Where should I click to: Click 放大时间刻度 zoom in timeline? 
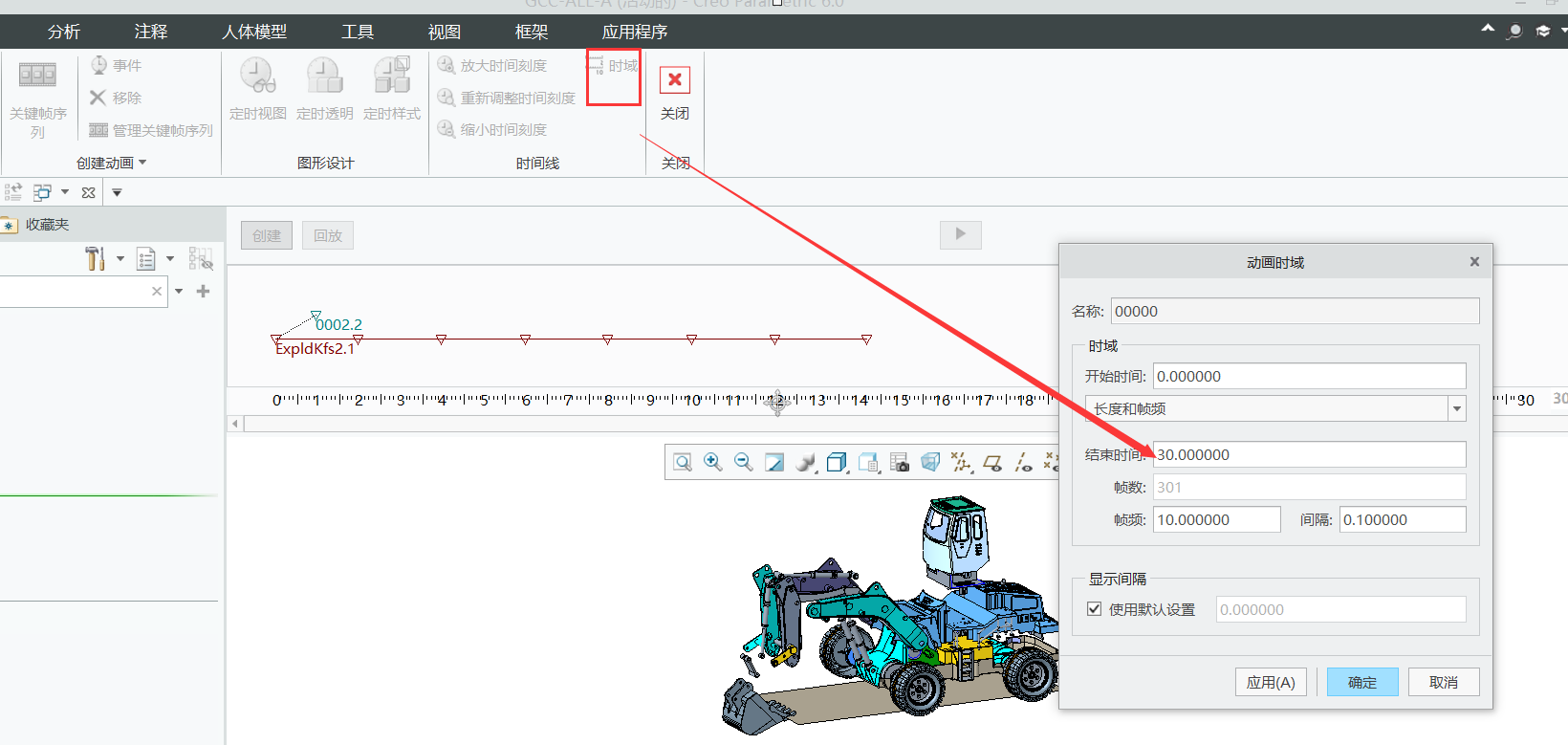[492, 65]
